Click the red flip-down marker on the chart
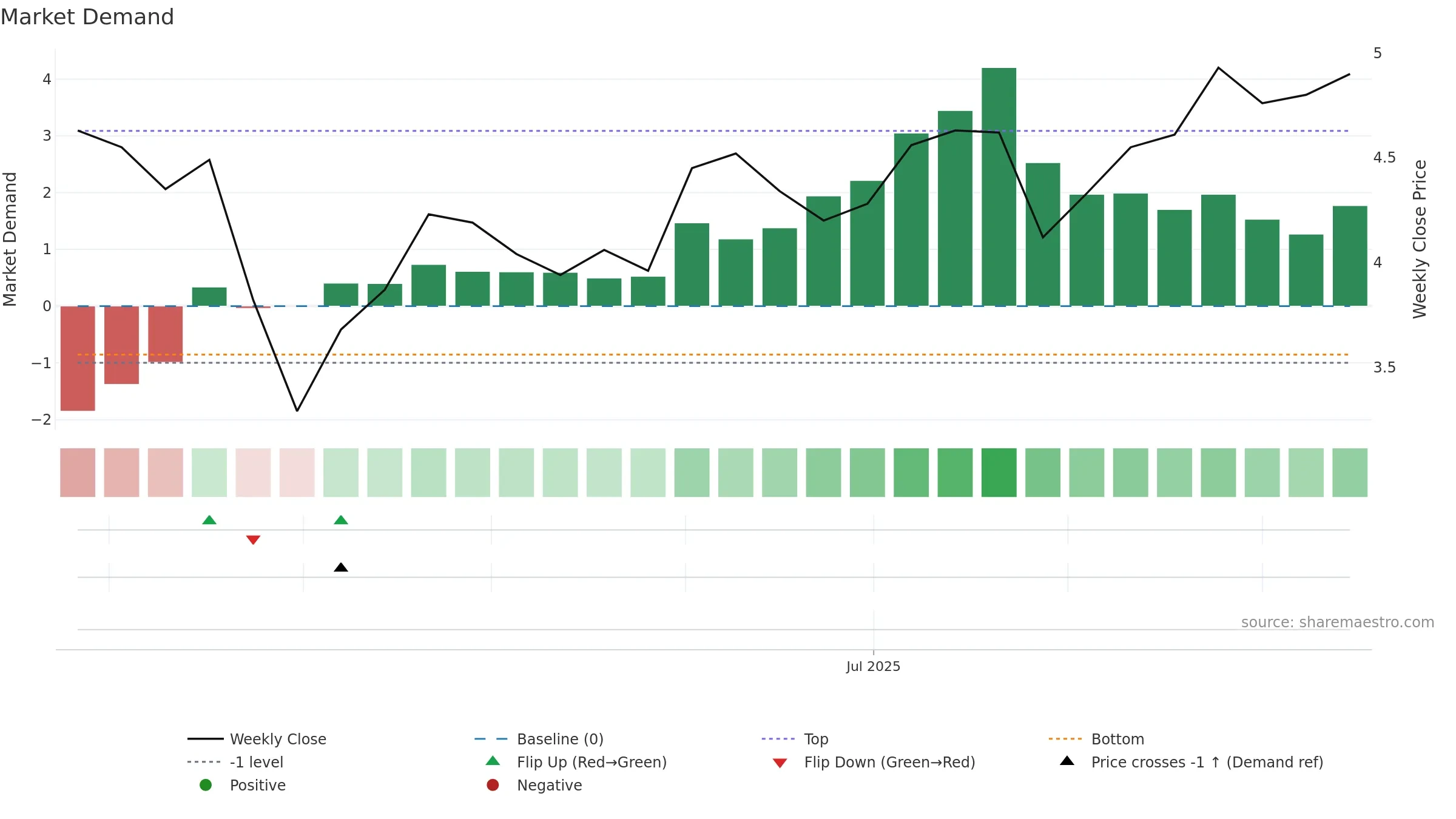 point(253,540)
